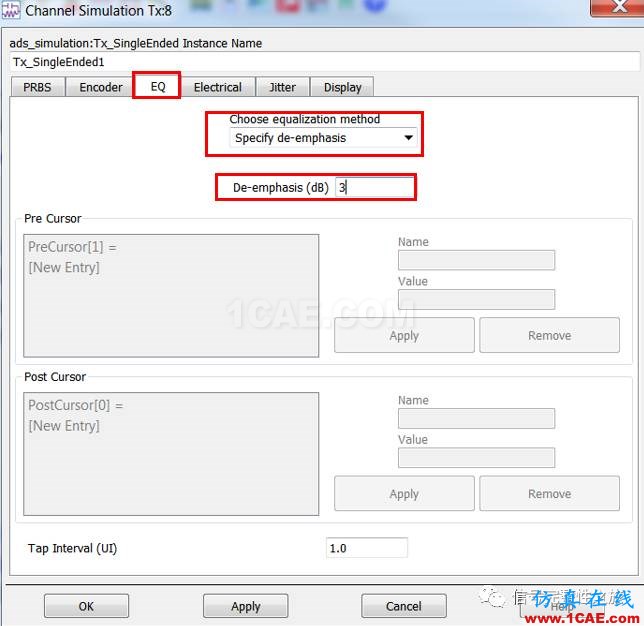Select the PostCursor[0] = entry
Viewport: 644px width, 626px height.
pos(76,405)
